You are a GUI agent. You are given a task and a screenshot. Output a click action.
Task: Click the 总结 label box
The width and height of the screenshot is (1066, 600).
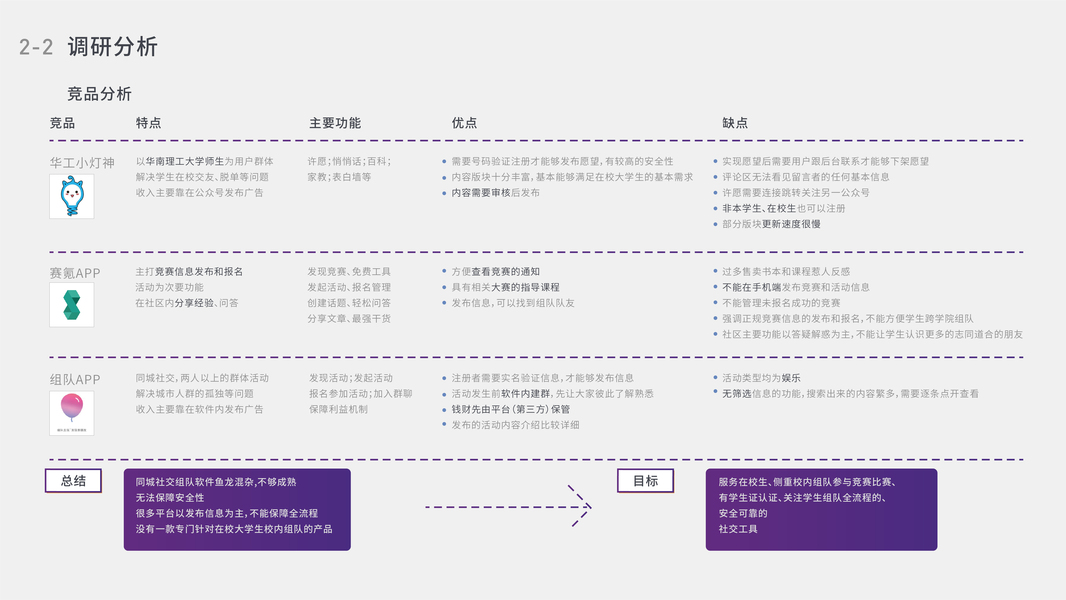(x=73, y=480)
